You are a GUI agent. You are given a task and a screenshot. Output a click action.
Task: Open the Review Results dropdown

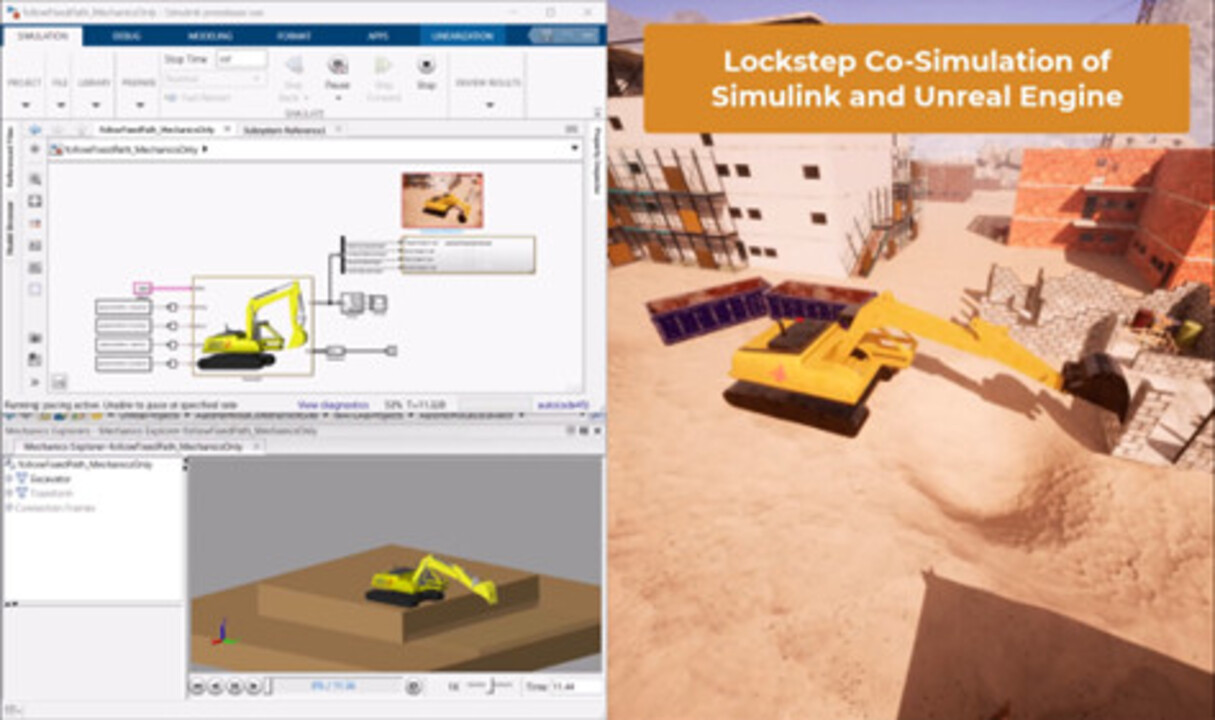[489, 104]
